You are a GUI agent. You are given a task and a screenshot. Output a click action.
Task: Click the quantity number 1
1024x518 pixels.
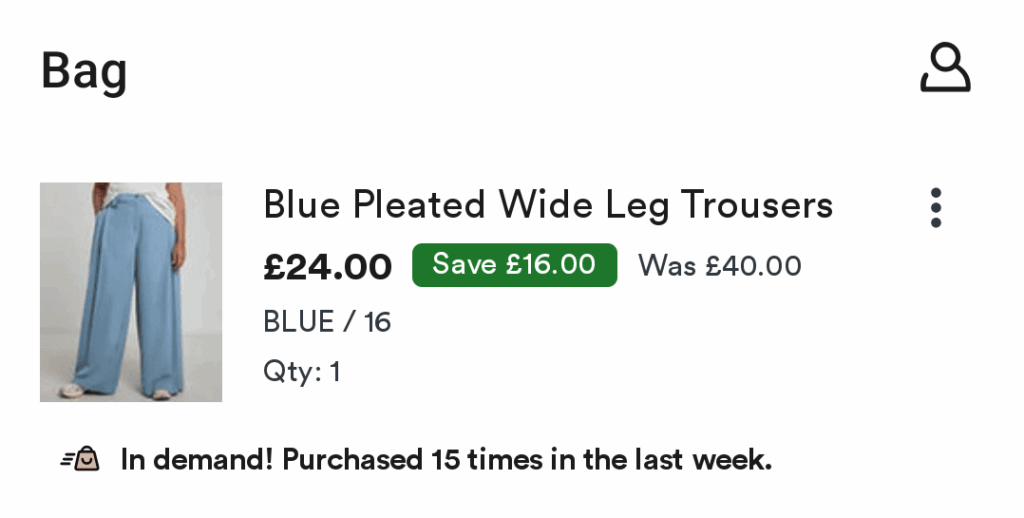[x=335, y=372]
